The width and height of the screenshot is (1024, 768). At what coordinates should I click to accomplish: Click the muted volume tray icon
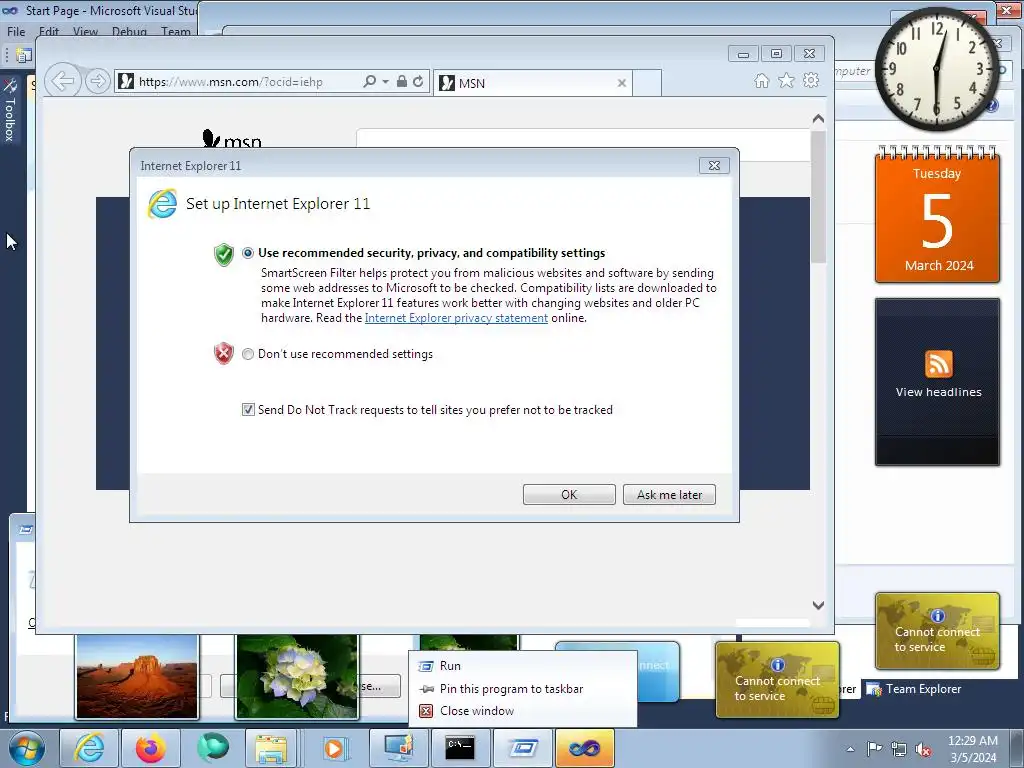click(x=923, y=749)
